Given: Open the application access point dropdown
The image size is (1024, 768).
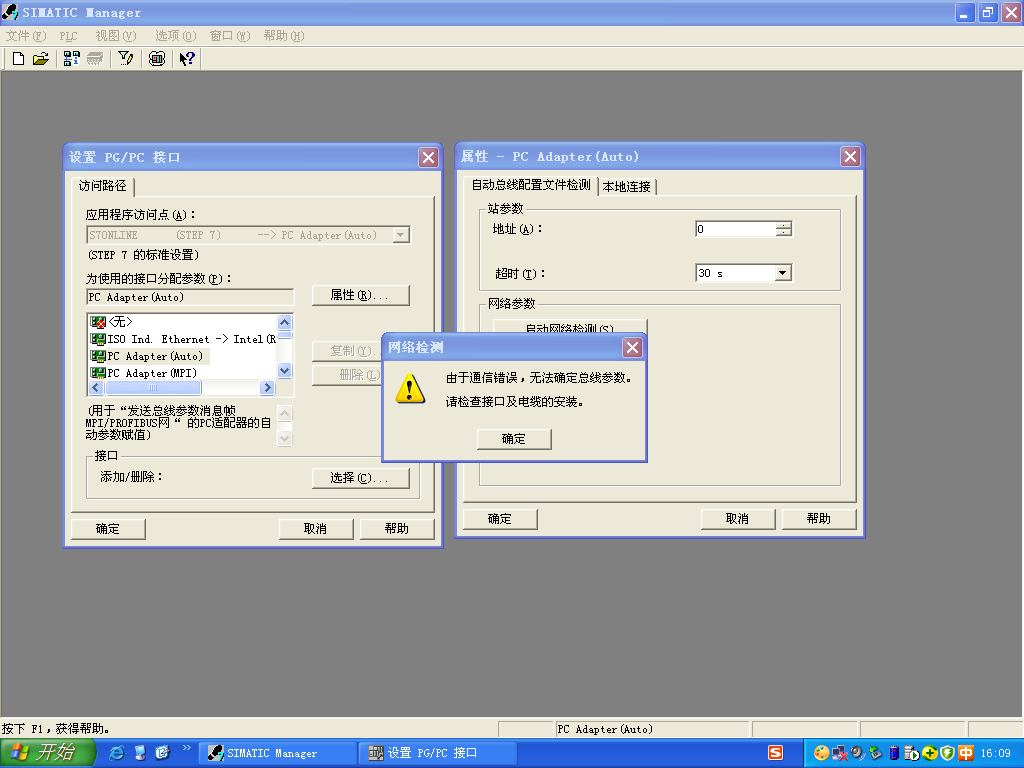Looking at the screenshot, I should coord(401,235).
